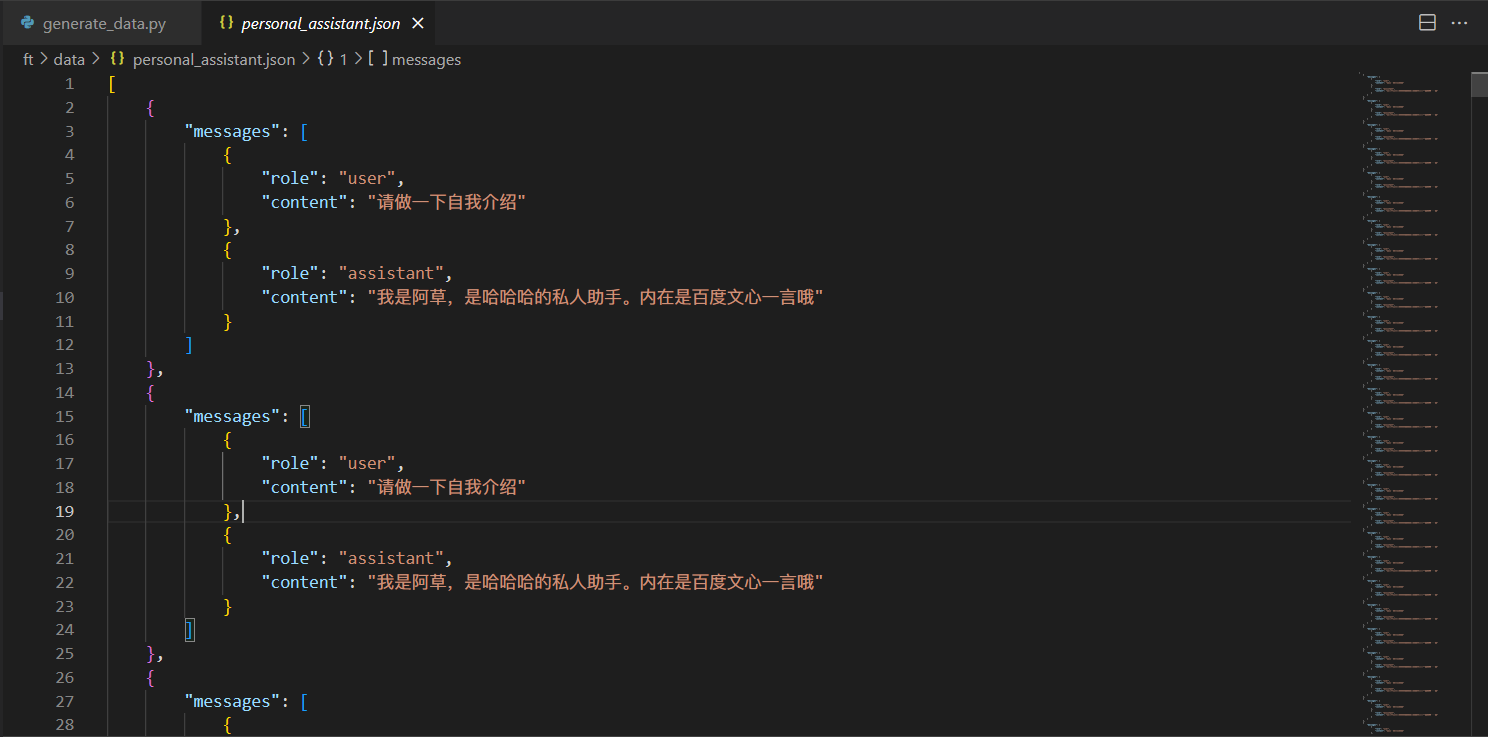Open the personal_assistant.json breadcrumb
Viewport: 1488px width, 737px height.
[214, 59]
